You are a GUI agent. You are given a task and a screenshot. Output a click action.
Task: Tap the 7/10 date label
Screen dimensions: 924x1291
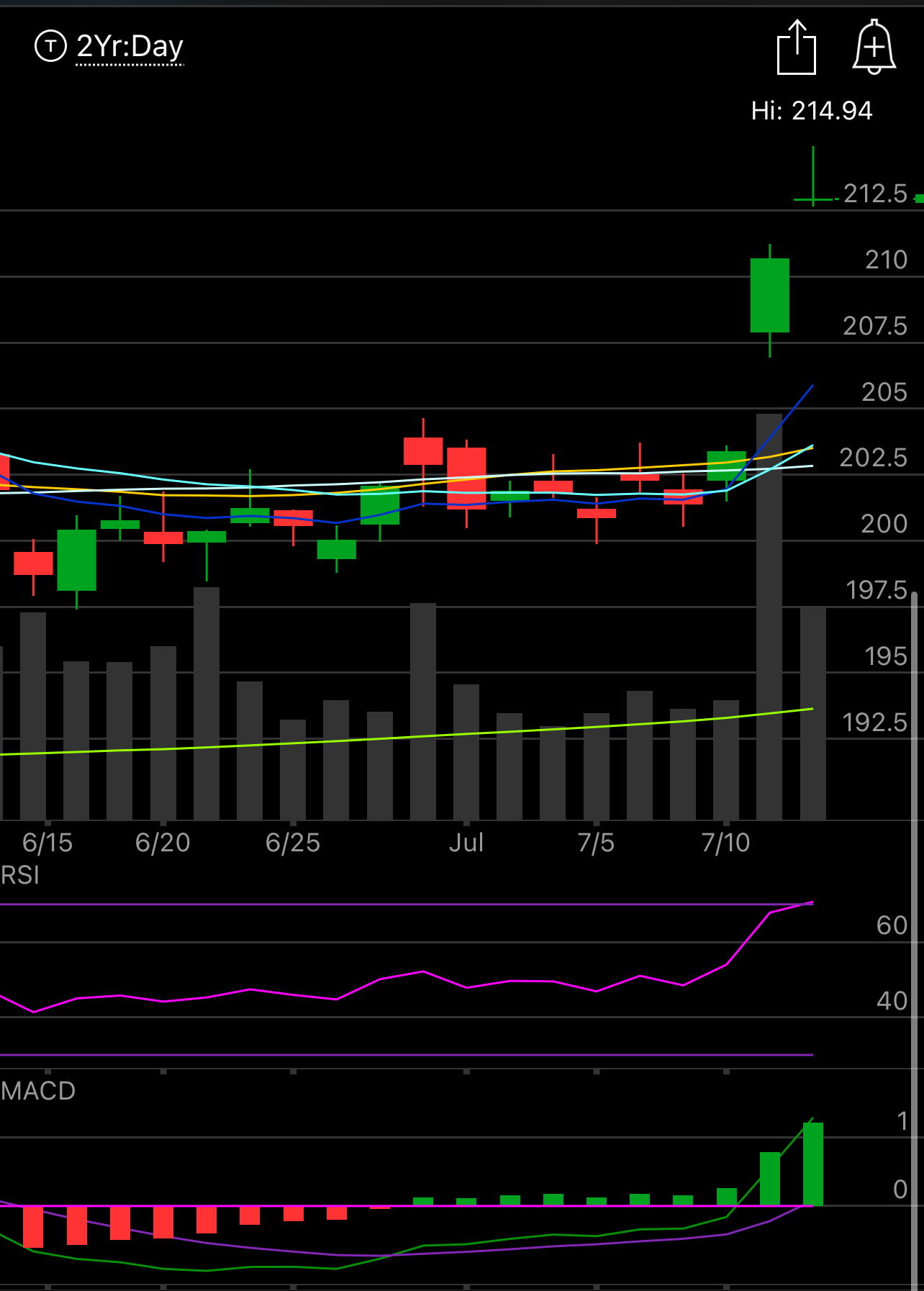tap(726, 843)
